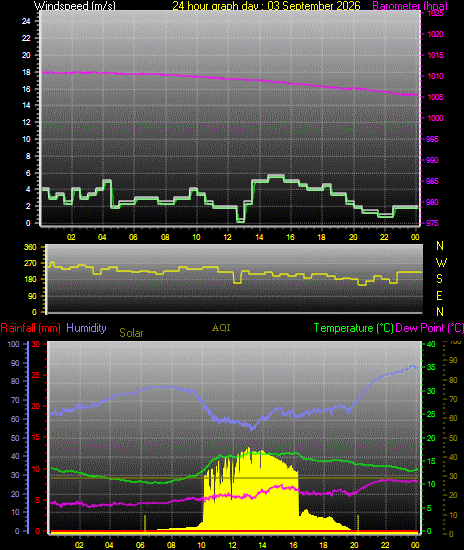
Task: Click the E compass direction label
Action: pyautogui.click(x=439, y=296)
